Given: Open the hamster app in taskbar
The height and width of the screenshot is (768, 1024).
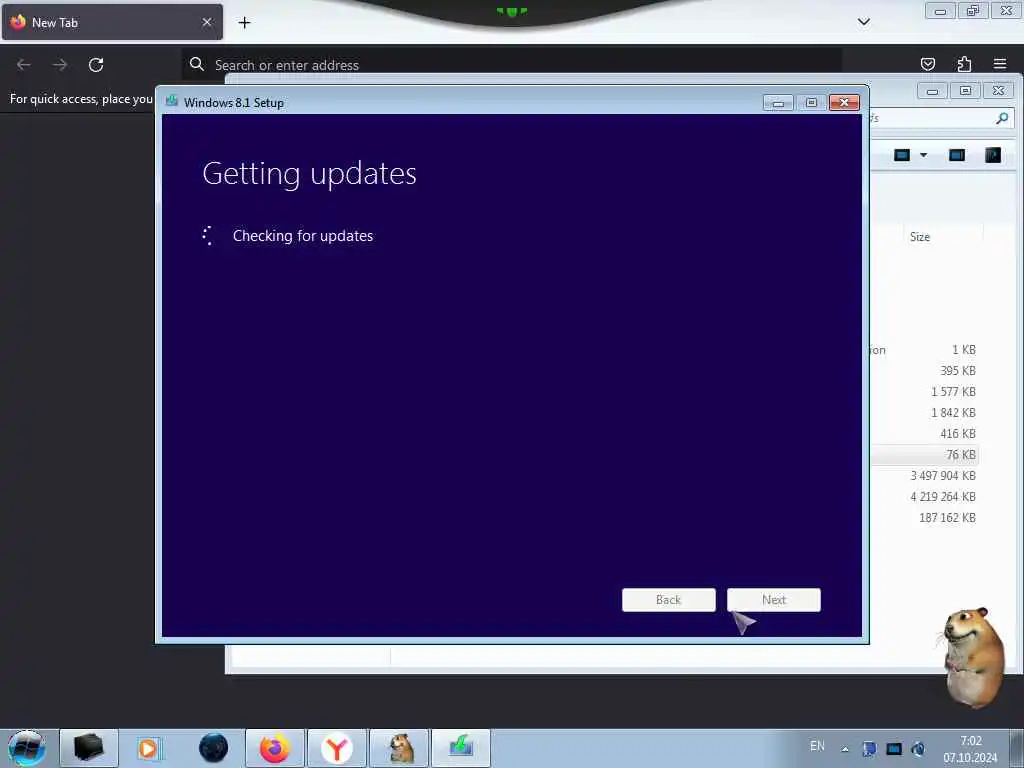Looking at the screenshot, I should tap(399, 748).
